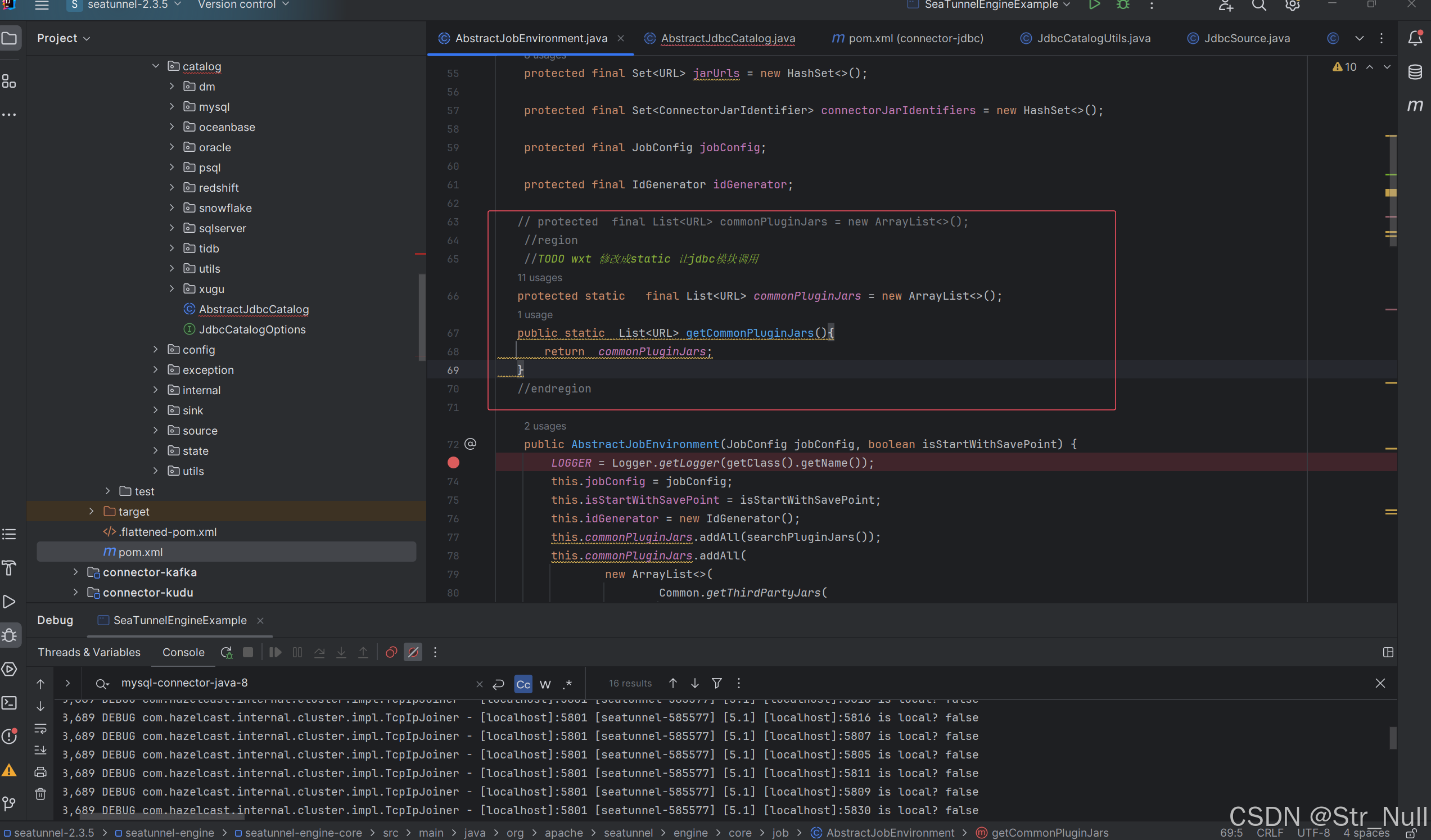
Task: Close the SeaTunnelEngineExample debug tab
Action: tap(260, 621)
